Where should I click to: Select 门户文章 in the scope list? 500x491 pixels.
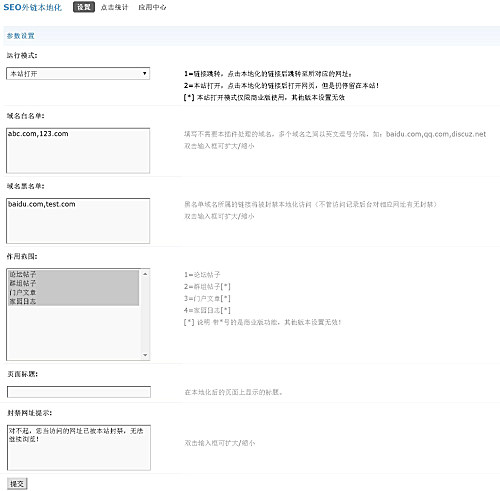coord(73,292)
